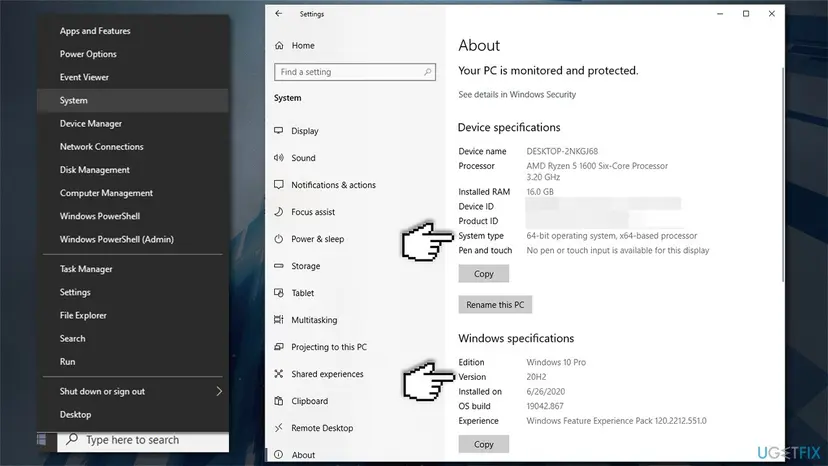828x466 pixels.
Task: Maximize the Settings window
Action: coord(746,14)
